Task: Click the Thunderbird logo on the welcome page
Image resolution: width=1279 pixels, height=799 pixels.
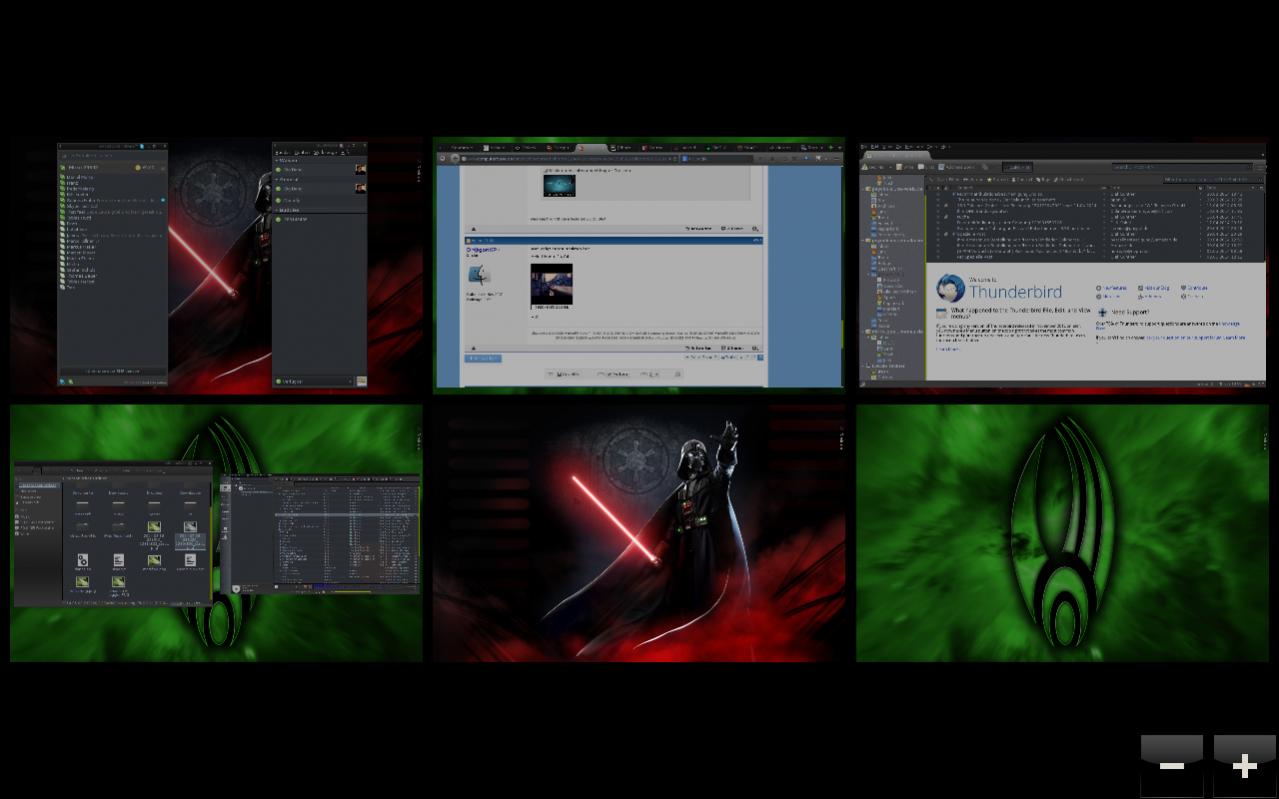Action: coord(950,289)
